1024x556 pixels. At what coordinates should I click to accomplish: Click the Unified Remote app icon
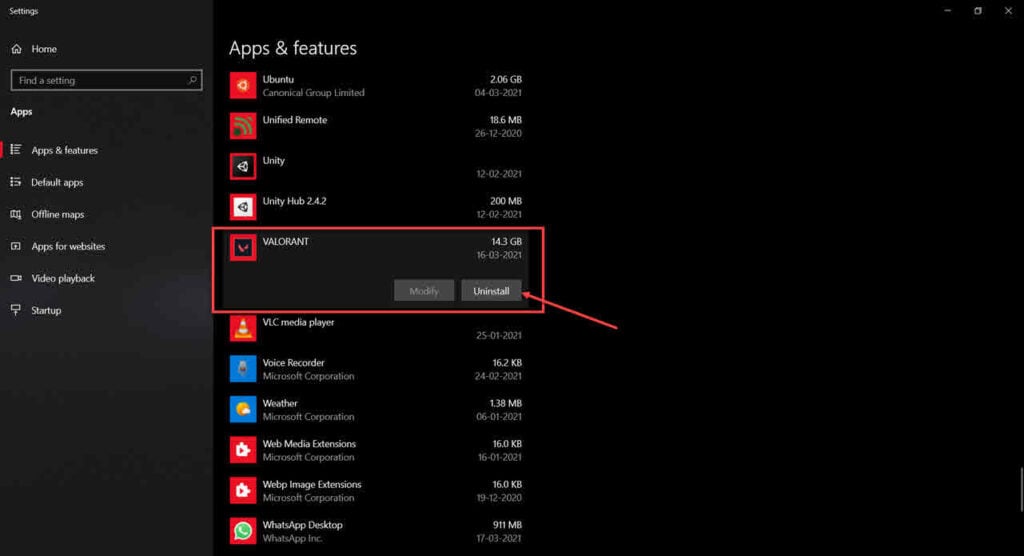click(x=242, y=126)
